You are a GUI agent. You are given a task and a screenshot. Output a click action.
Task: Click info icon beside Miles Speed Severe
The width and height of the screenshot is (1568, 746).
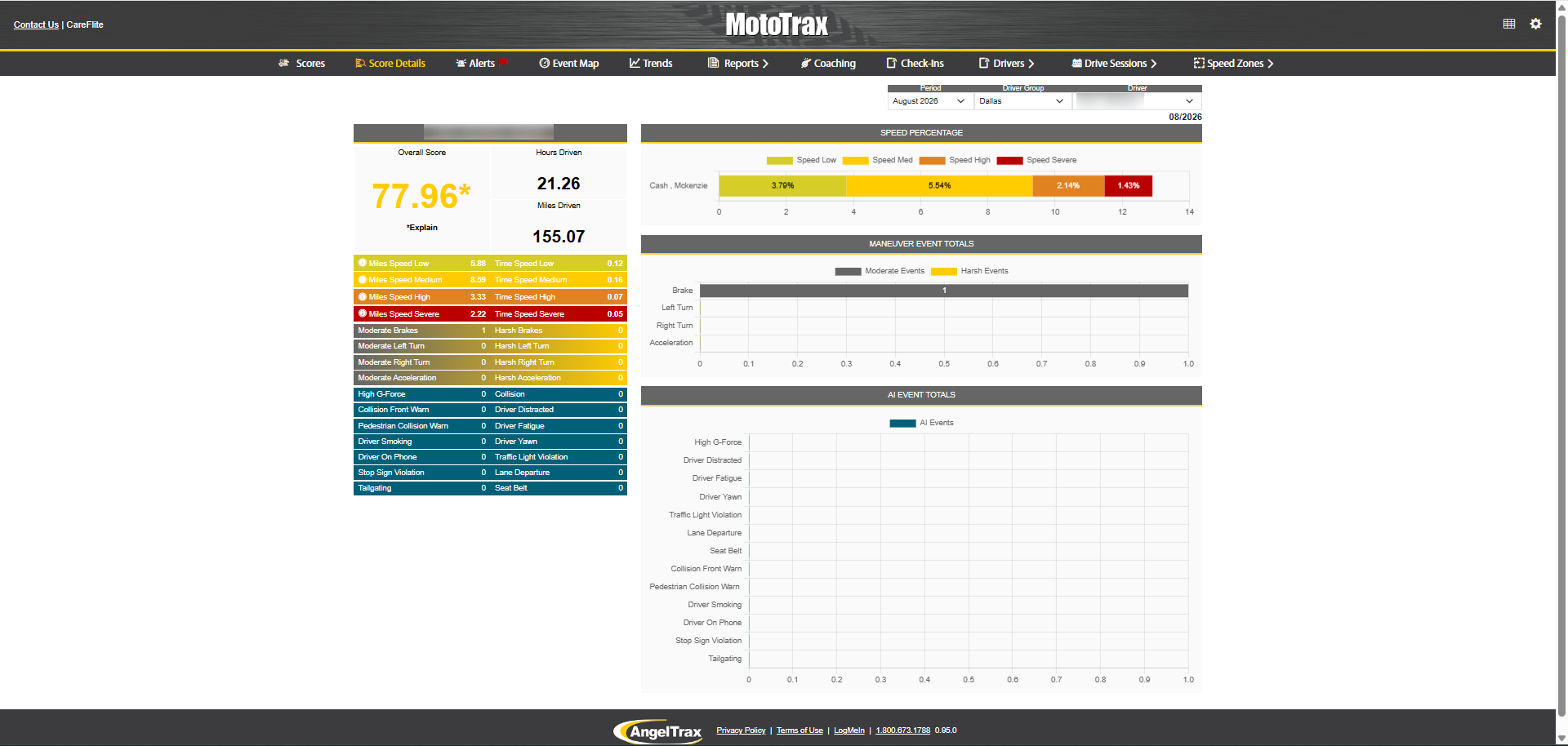[363, 313]
